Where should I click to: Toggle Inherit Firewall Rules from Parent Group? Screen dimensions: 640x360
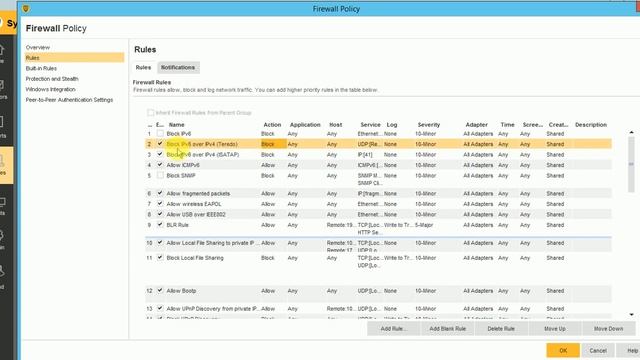151,113
